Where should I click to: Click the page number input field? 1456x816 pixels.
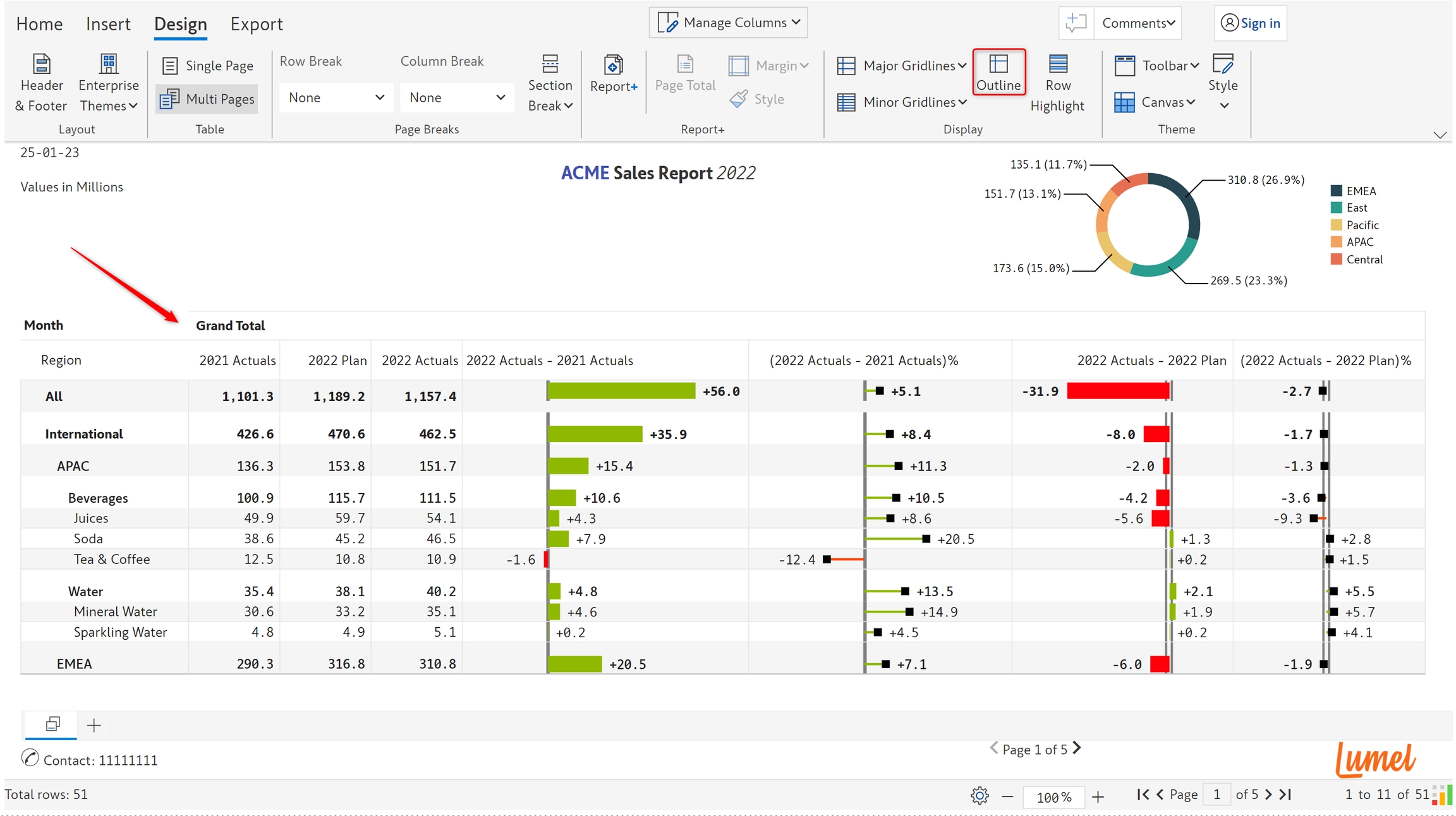[1216, 795]
